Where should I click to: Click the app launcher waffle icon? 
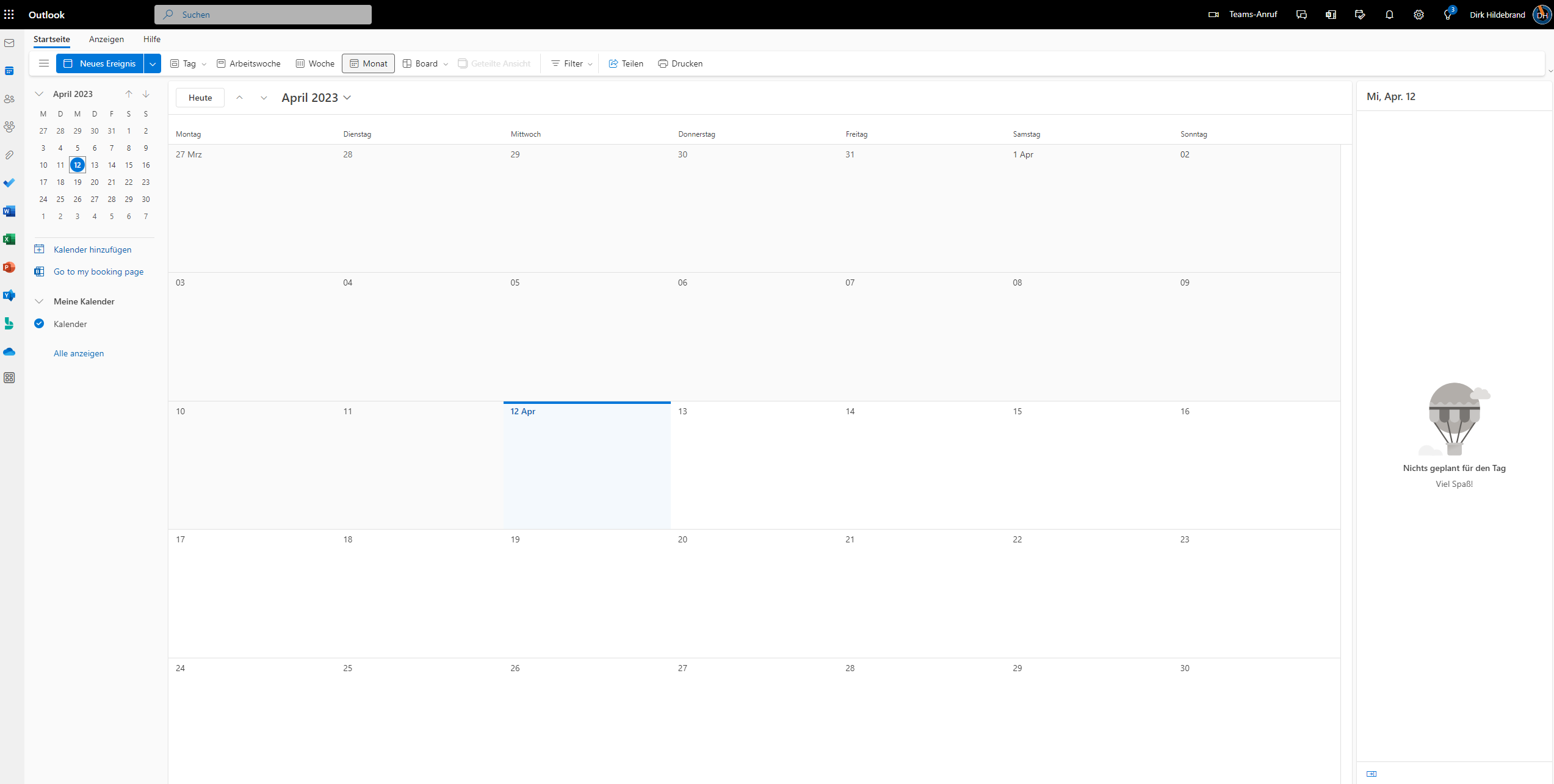click(9, 15)
